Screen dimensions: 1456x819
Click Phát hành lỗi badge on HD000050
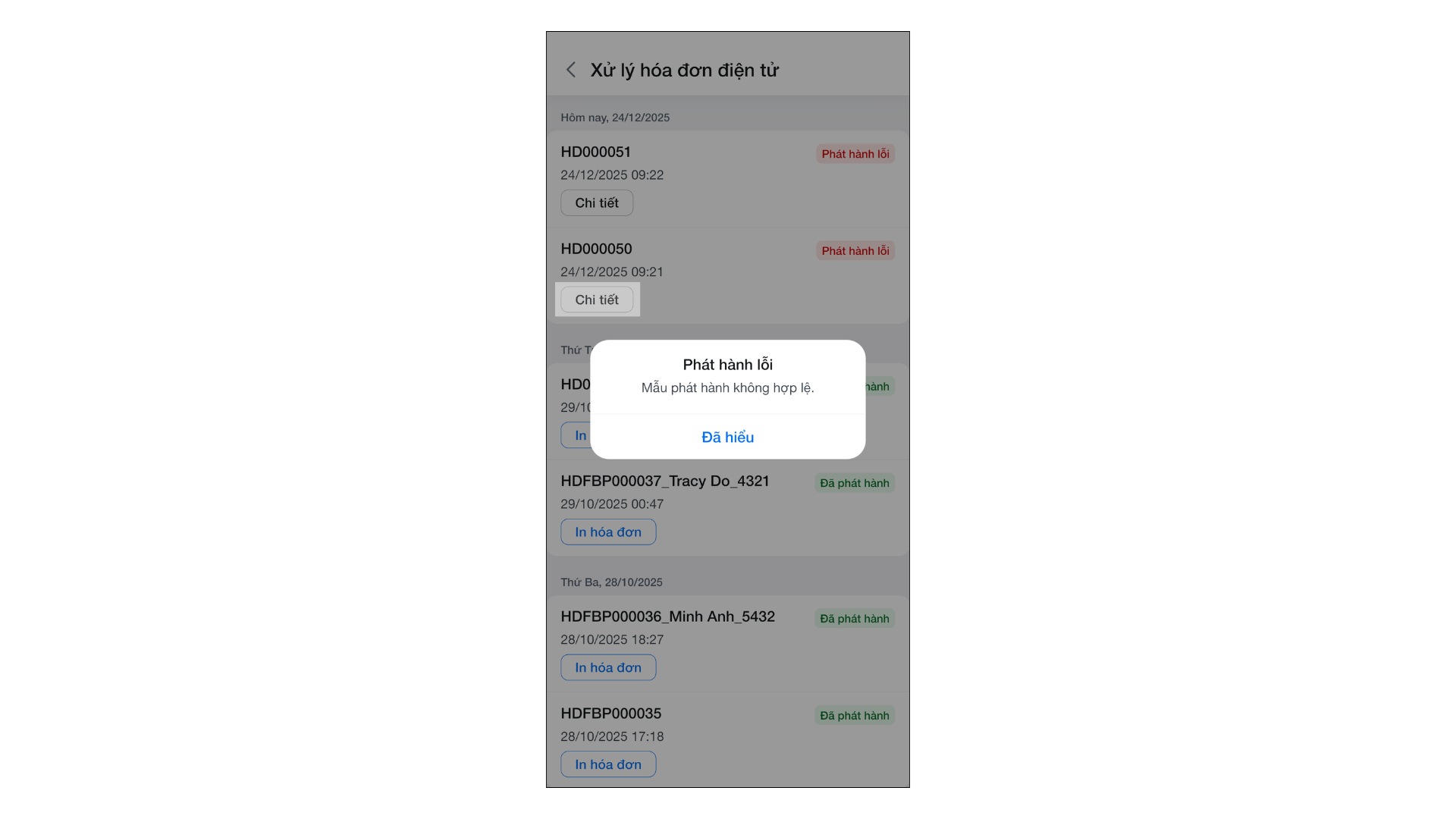tap(855, 250)
